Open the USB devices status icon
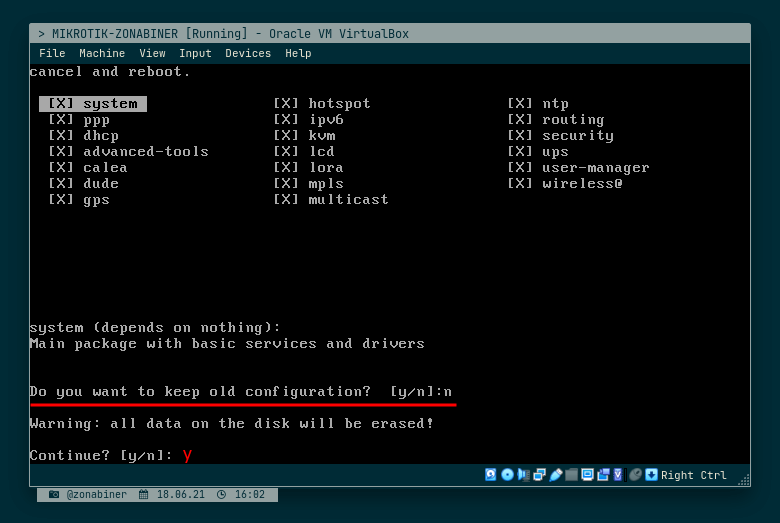Viewport: 780px width, 523px height. 556,475
